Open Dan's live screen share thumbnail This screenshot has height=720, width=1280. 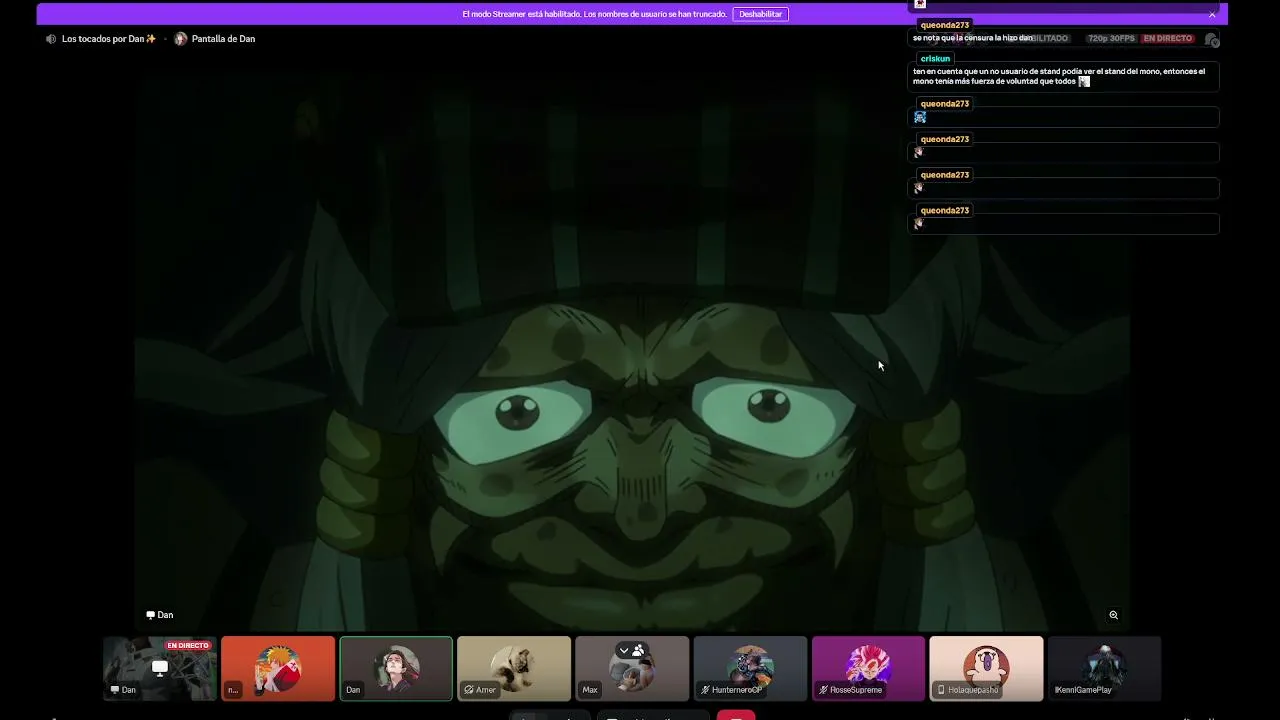pos(160,668)
